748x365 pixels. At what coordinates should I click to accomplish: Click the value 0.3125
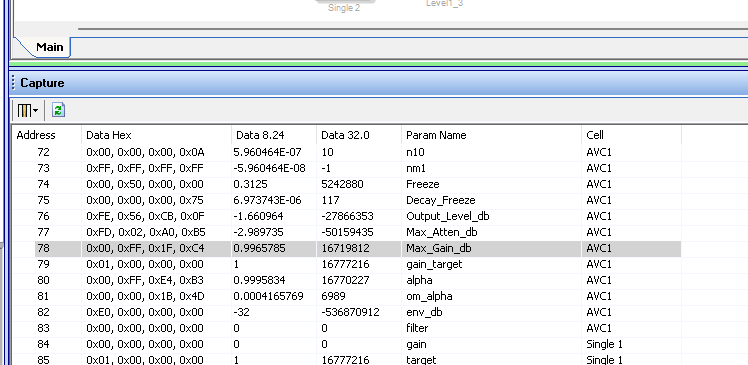[250, 184]
